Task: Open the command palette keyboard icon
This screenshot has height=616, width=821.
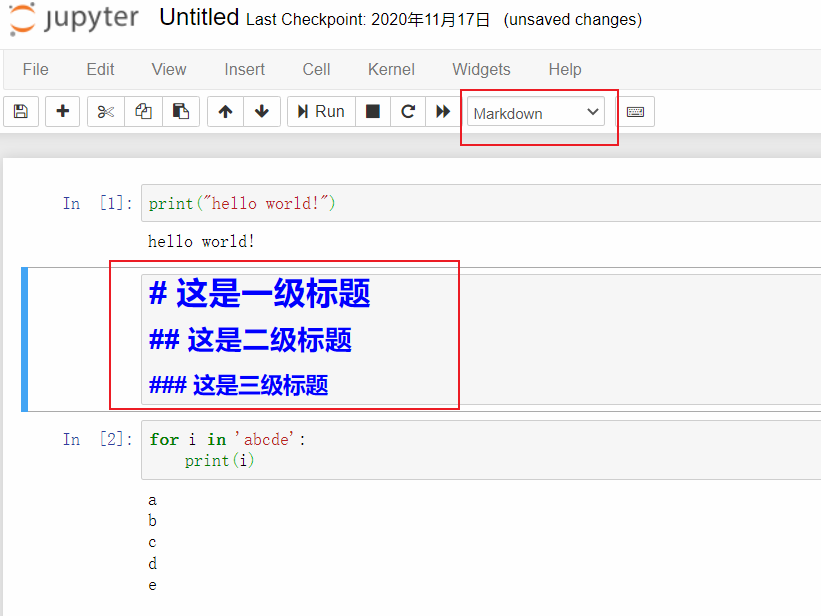Action: click(635, 112)
